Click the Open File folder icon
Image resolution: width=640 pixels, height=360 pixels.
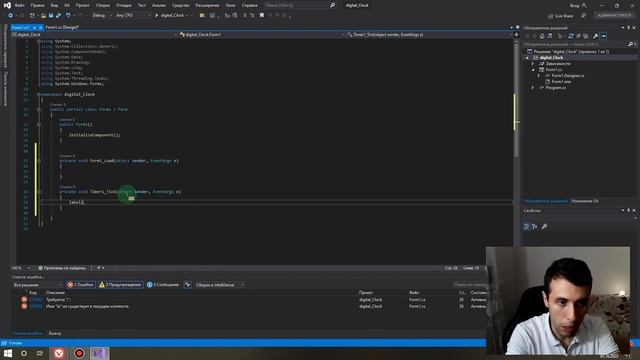click(43, 16)
